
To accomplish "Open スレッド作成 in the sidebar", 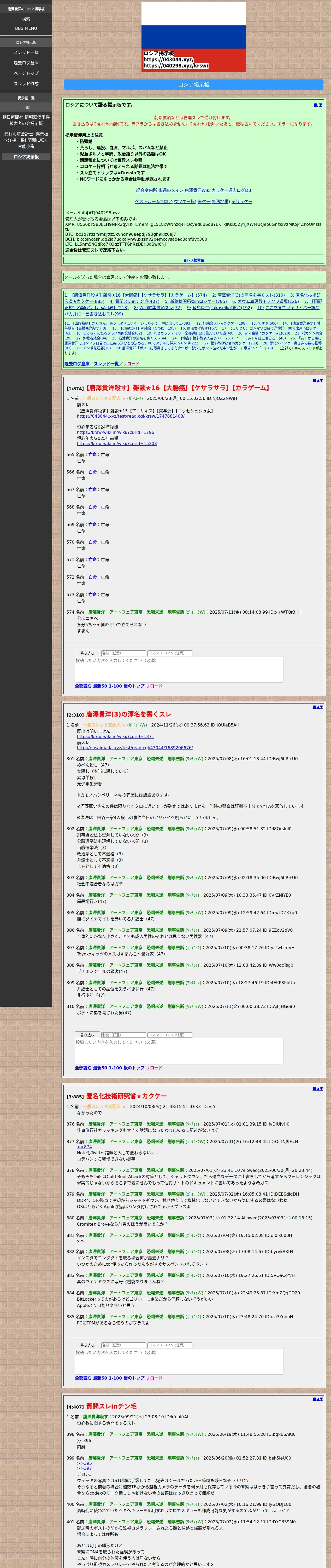I will 26,83.
